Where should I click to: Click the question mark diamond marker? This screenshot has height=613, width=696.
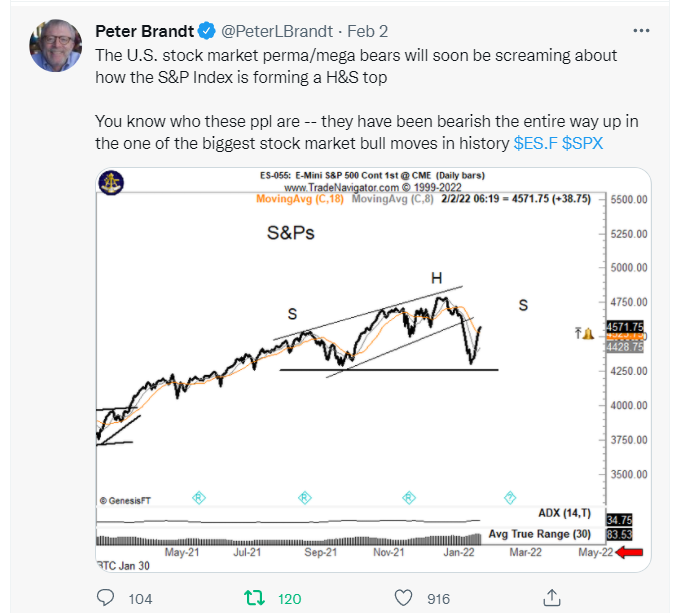(x=511, y=497)
